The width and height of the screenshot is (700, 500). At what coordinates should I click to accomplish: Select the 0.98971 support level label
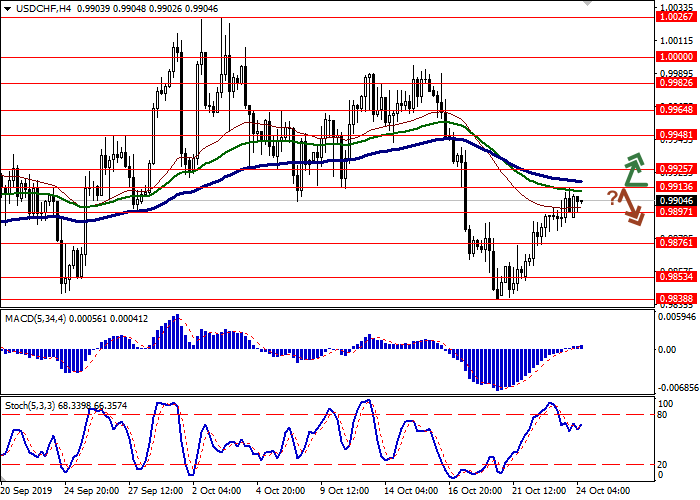click(676, 211)
